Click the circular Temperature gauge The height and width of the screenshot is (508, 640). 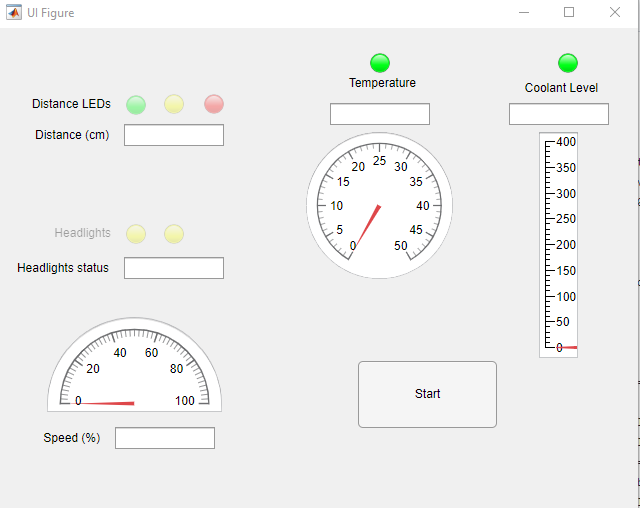click(x=379, y=205)
